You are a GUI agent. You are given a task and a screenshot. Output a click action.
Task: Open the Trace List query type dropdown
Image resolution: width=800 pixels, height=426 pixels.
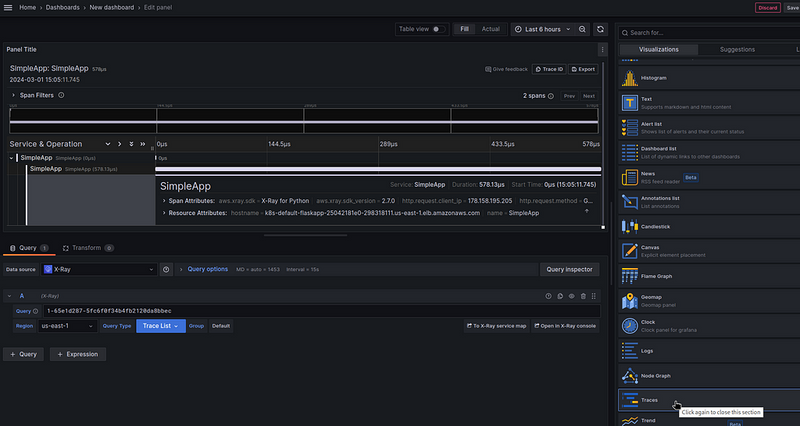point(161,326)
